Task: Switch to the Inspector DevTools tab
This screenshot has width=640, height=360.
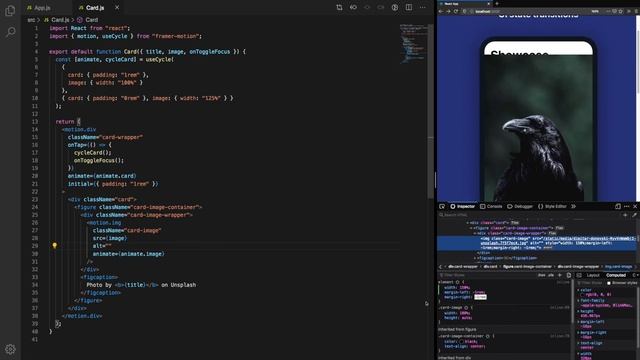Action: point(463,207)
